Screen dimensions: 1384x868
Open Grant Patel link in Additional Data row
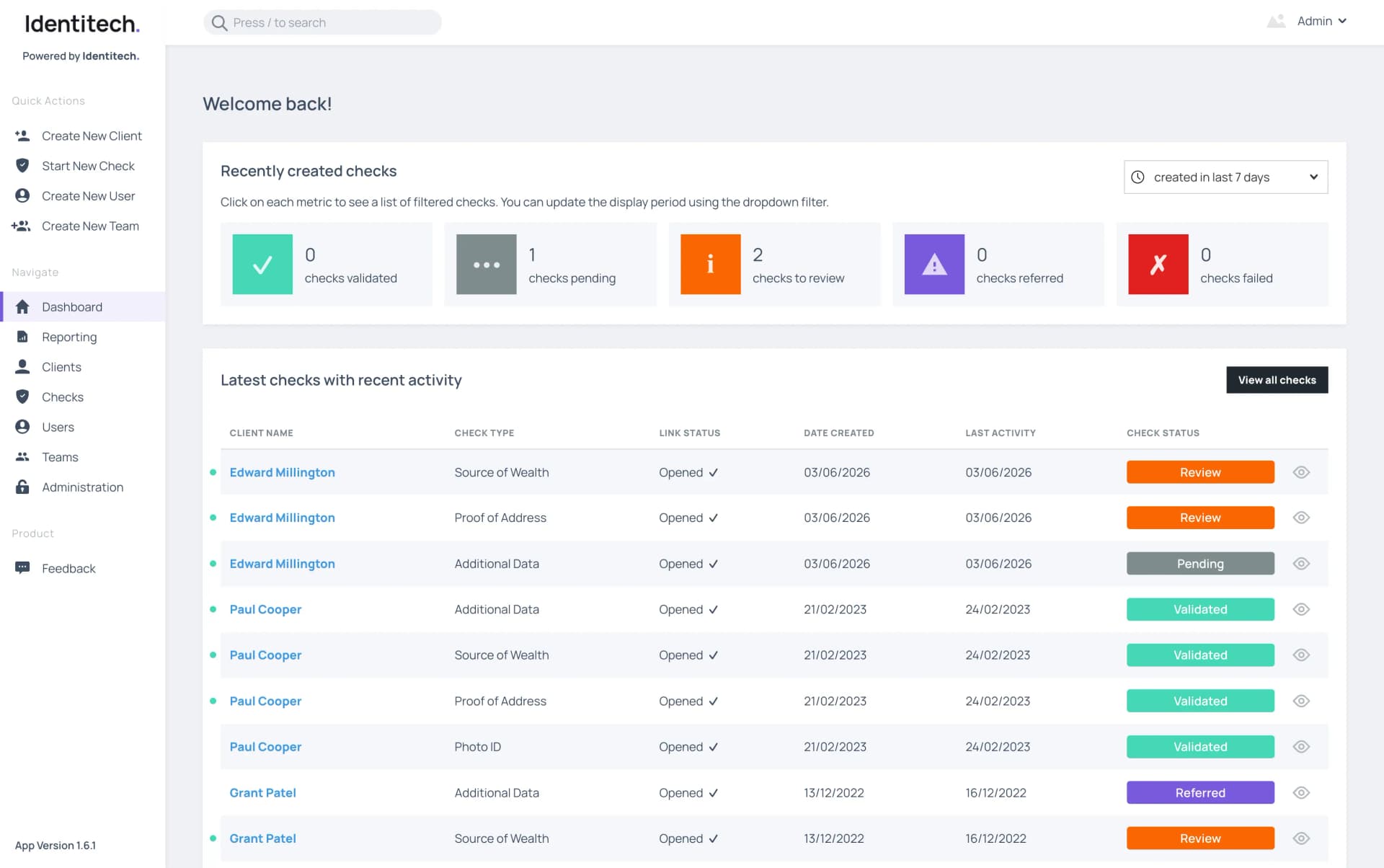click(x=262, y=792)
